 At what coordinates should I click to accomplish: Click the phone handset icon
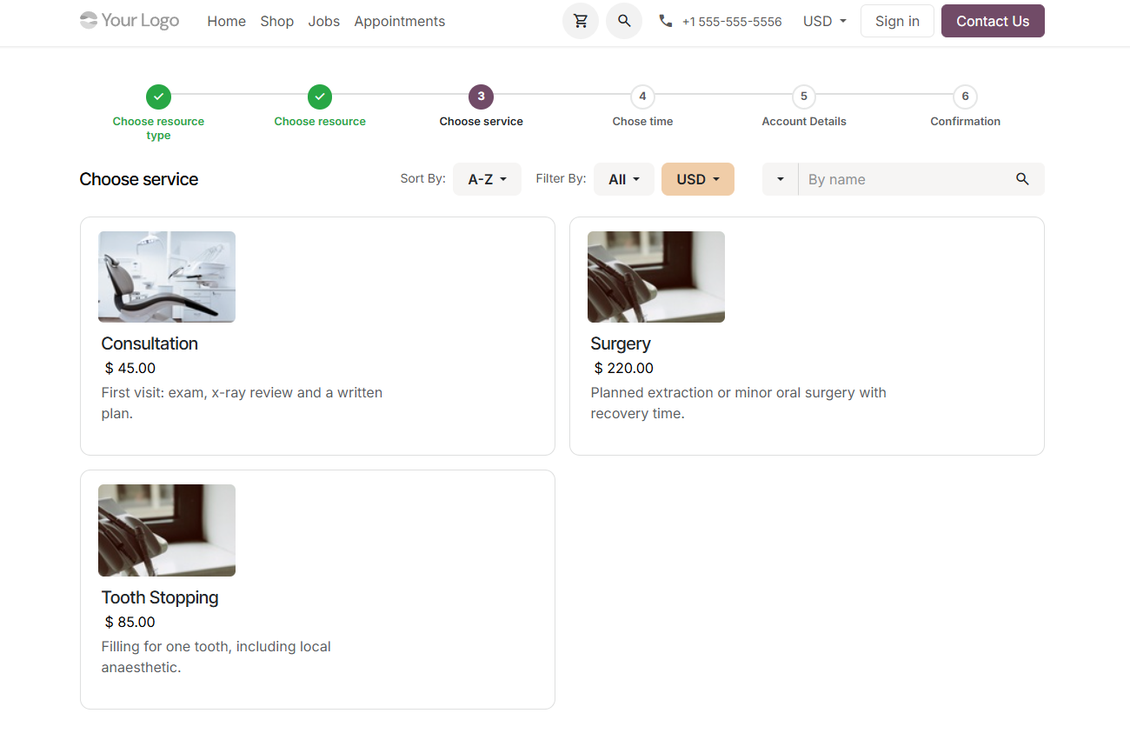(666, 21)
